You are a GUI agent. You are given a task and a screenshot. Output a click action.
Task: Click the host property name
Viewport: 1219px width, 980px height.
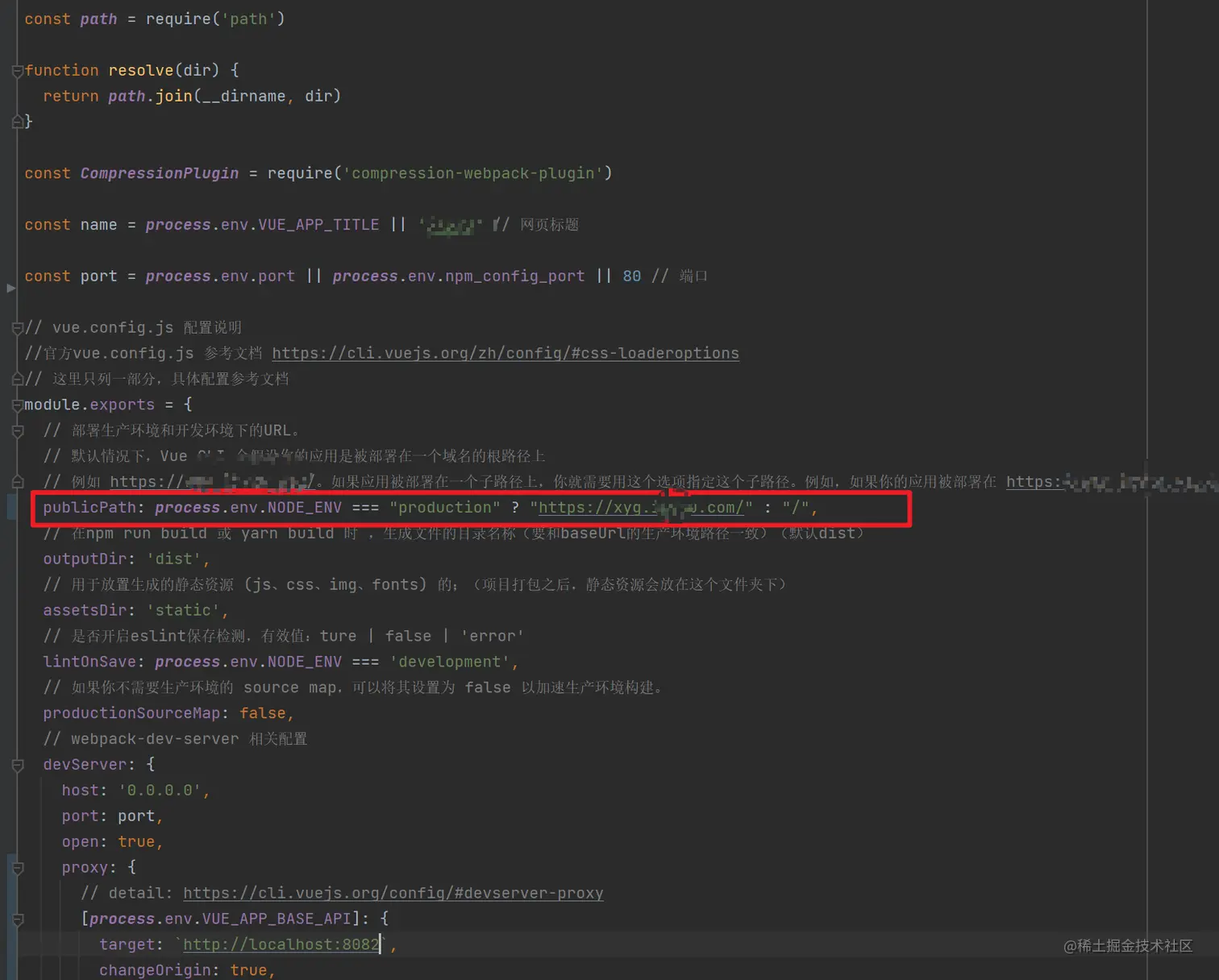pyautogui.click(x=81, y=791)
